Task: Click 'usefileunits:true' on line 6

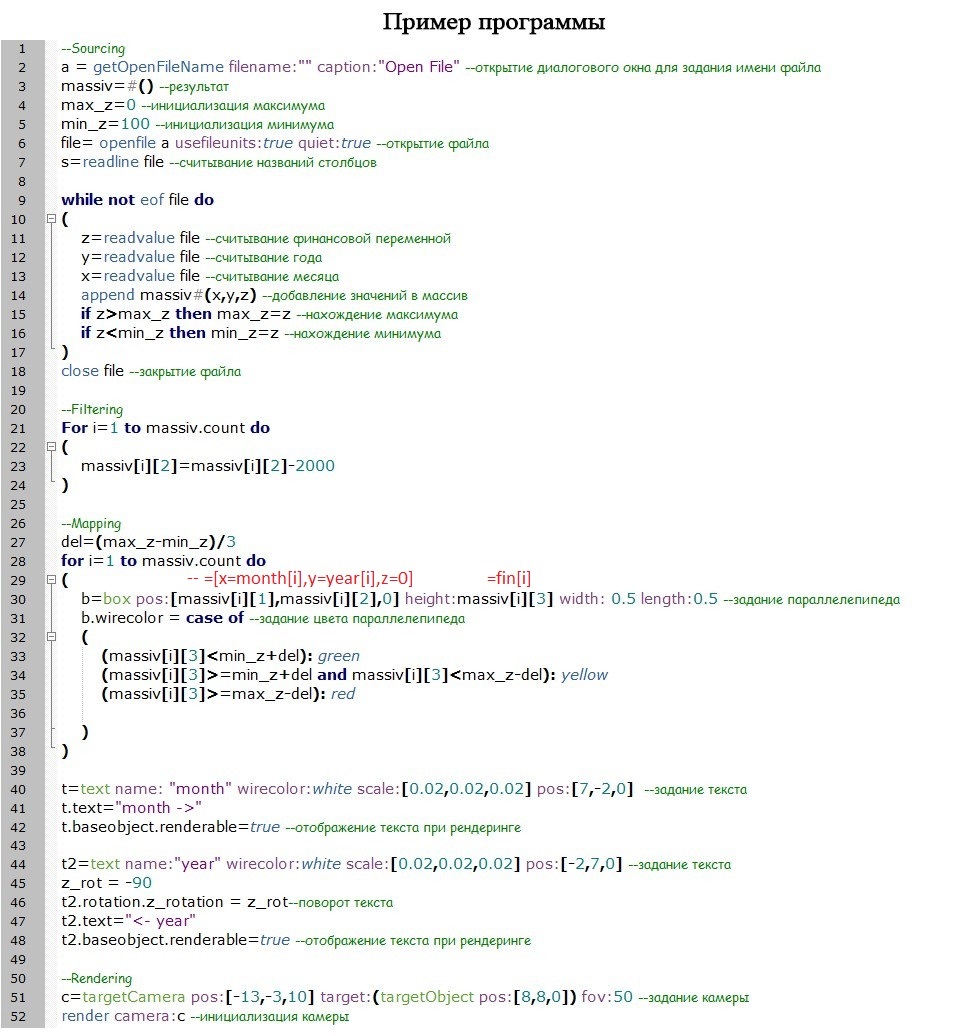Action: 234,143
